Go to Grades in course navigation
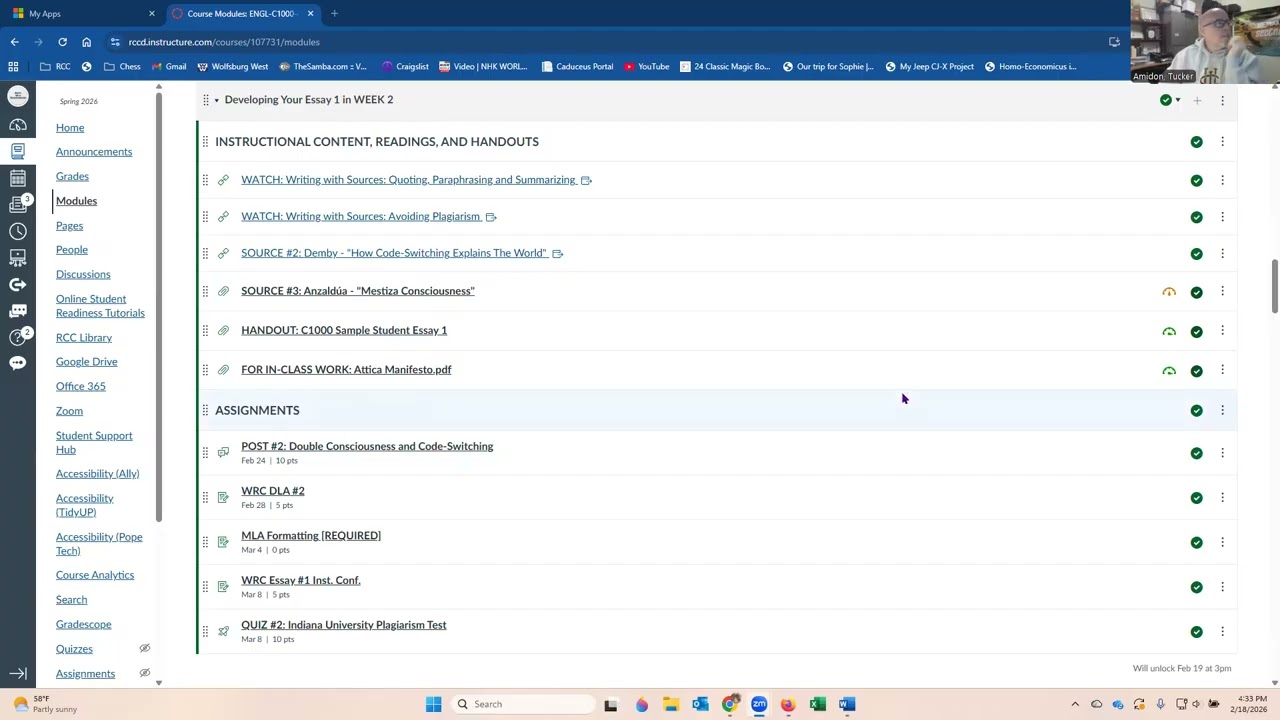 point(72,176)
